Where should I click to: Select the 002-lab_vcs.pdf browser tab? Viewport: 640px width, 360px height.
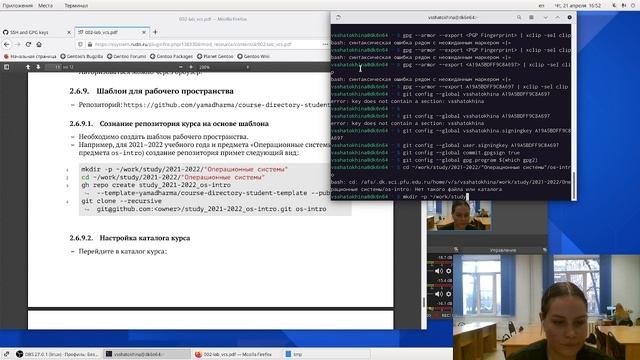(112, 32)
